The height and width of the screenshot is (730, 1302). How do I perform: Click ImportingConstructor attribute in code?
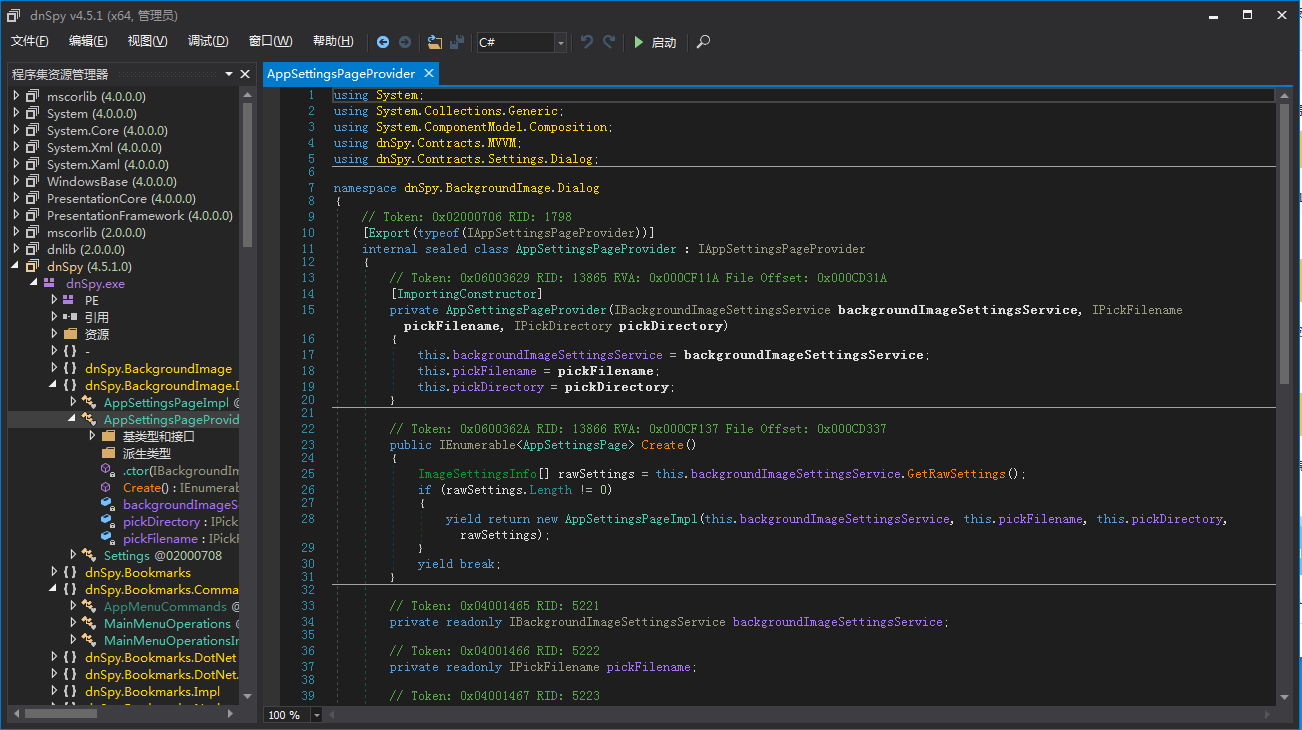[x=466, y=294]
